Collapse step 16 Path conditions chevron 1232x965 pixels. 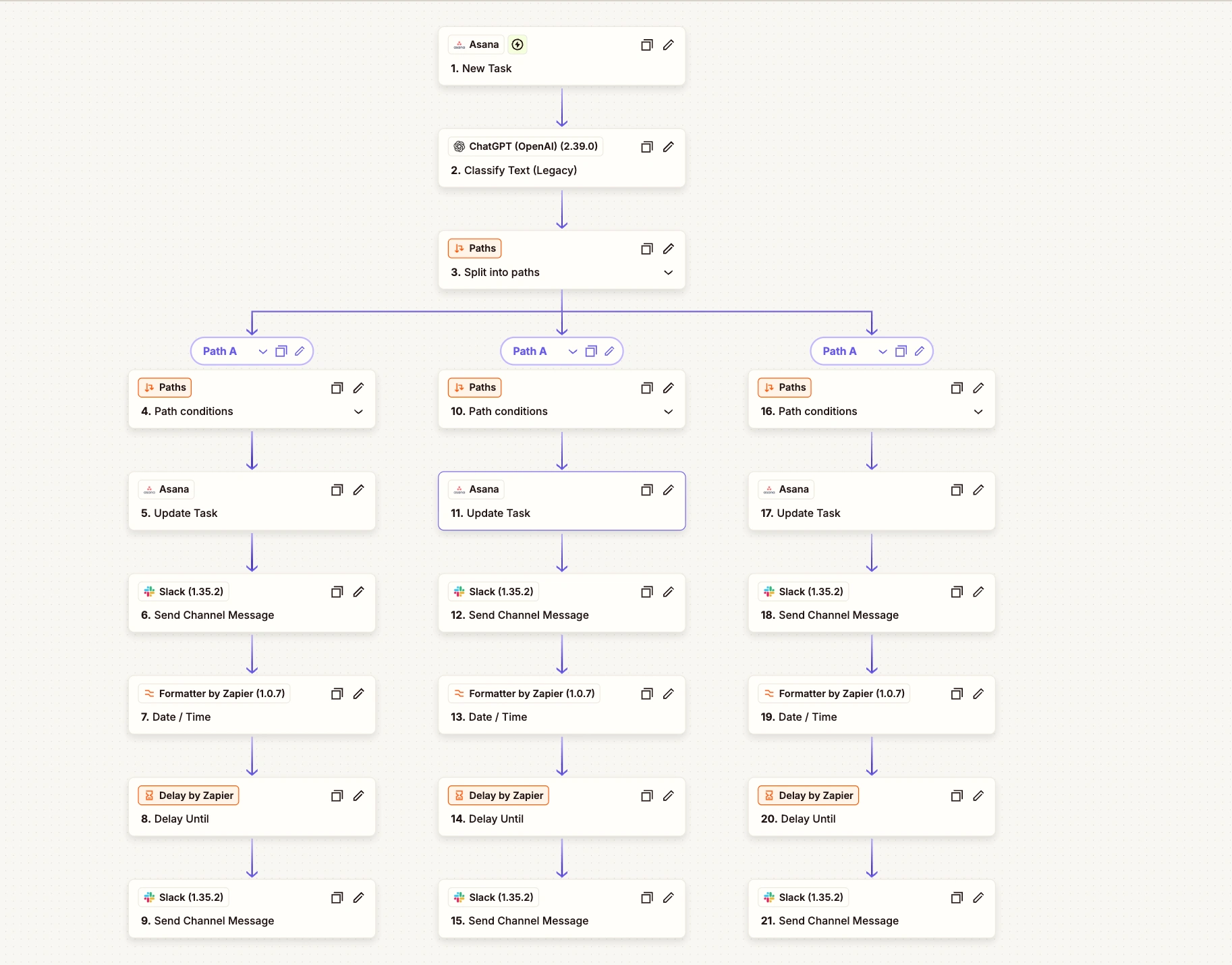pos(978,412)
